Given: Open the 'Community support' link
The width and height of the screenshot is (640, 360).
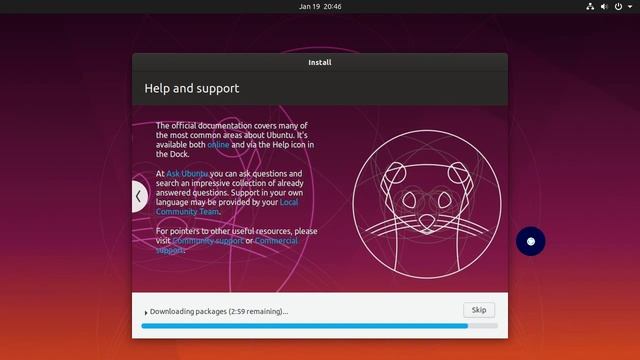Looking at the screenshot, I should click(208, 240).
